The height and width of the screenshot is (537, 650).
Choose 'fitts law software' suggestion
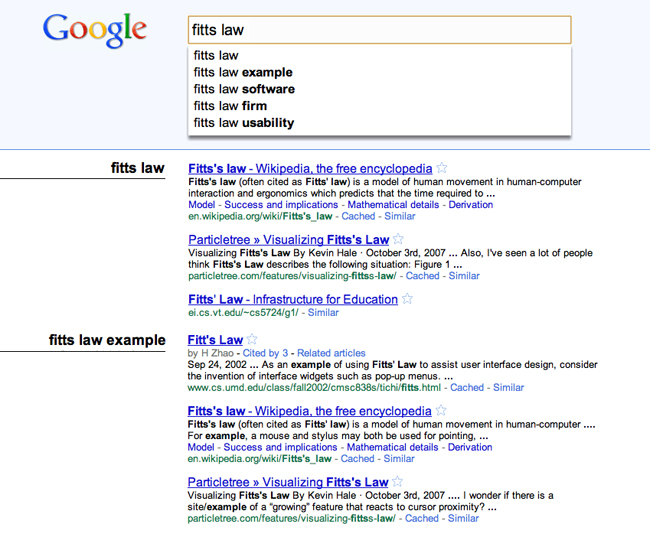pyautogui.click(x=244, y=89)
